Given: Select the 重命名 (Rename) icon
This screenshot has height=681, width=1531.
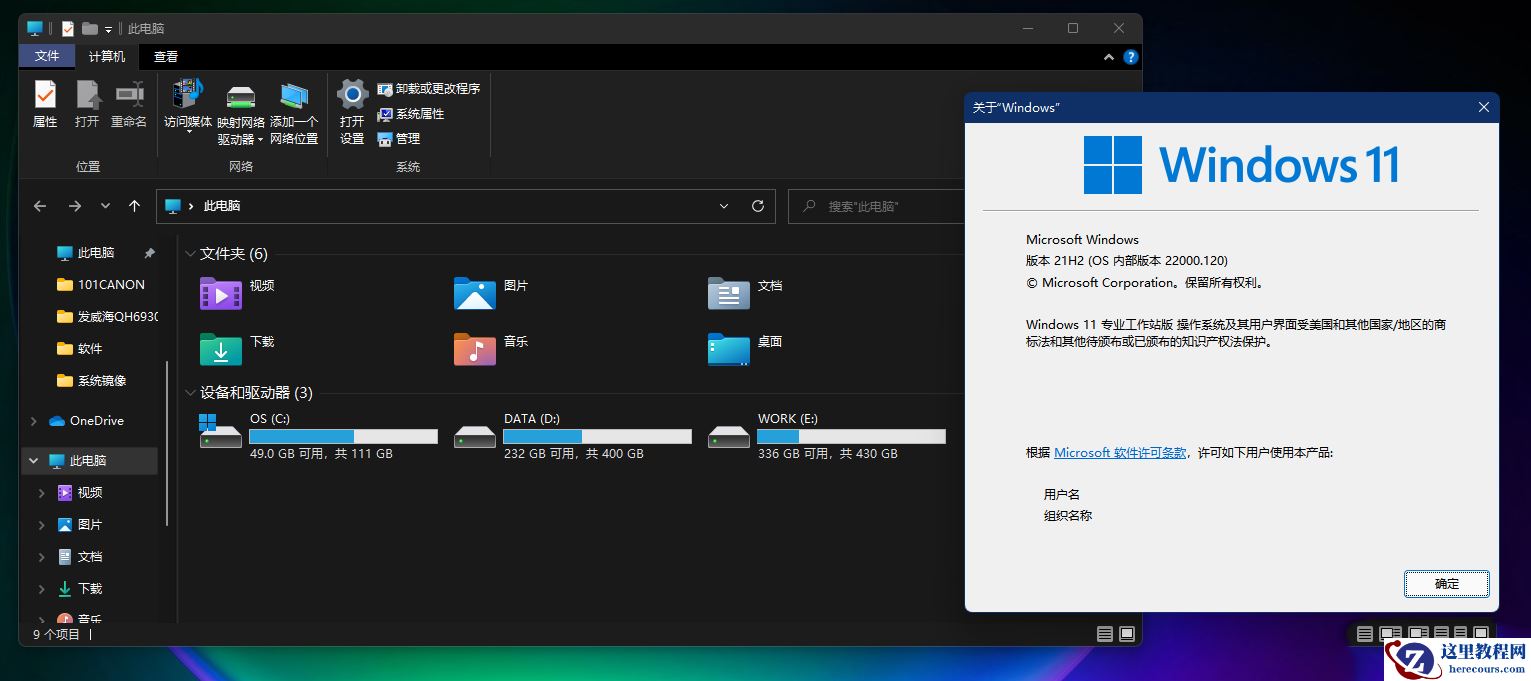Looking at the screenshot, I should (128, 103).
